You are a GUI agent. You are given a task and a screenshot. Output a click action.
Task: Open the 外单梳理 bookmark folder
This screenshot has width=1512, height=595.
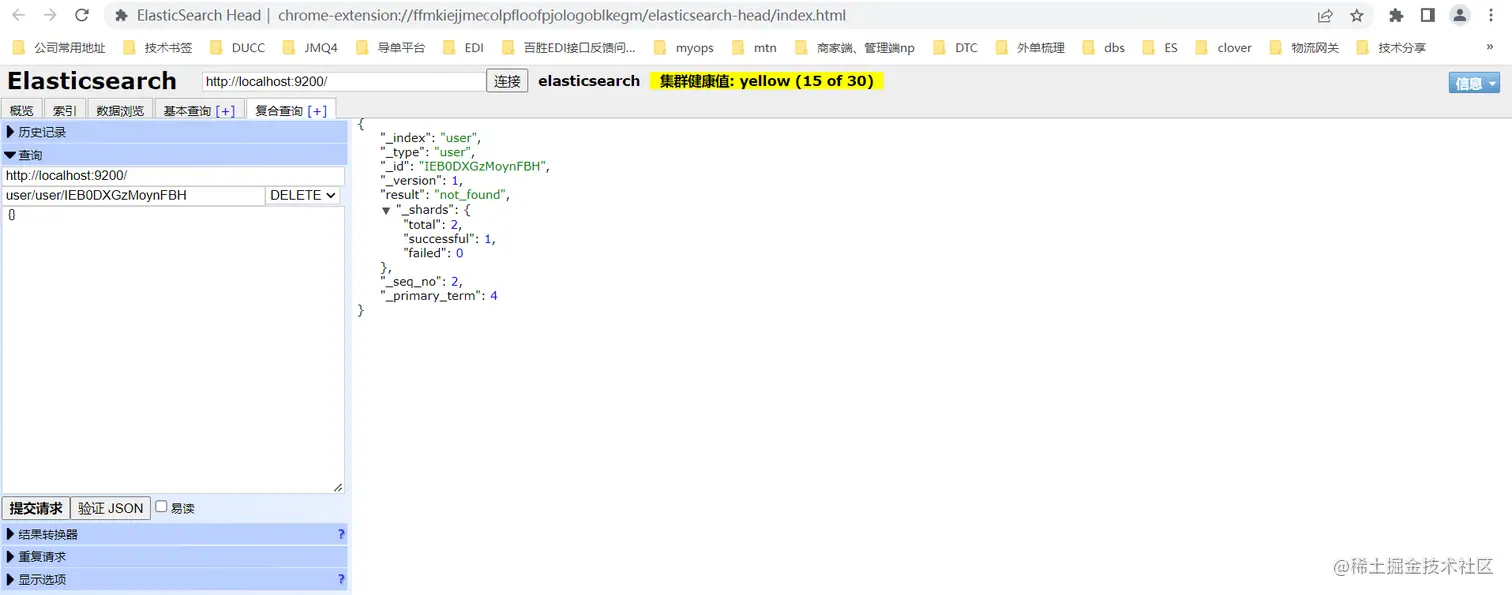(x=1030, y=47)
